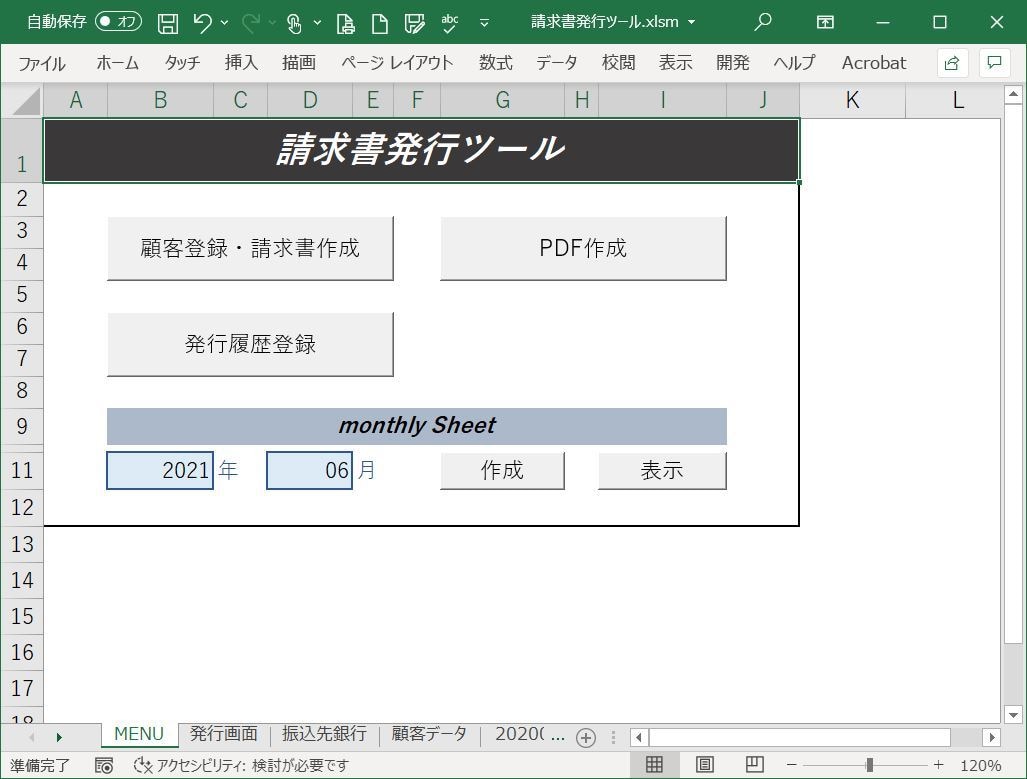Switch to the 描画 ribbon tab
This screenshot has width=1027, height=779.
coord(299,63)
